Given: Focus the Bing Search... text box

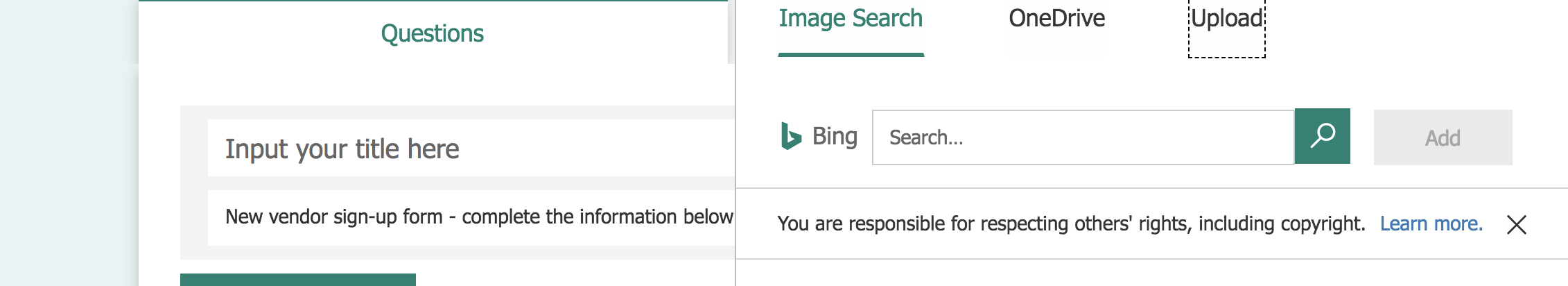Looking at the screenshot, I should click(1081, 137).
